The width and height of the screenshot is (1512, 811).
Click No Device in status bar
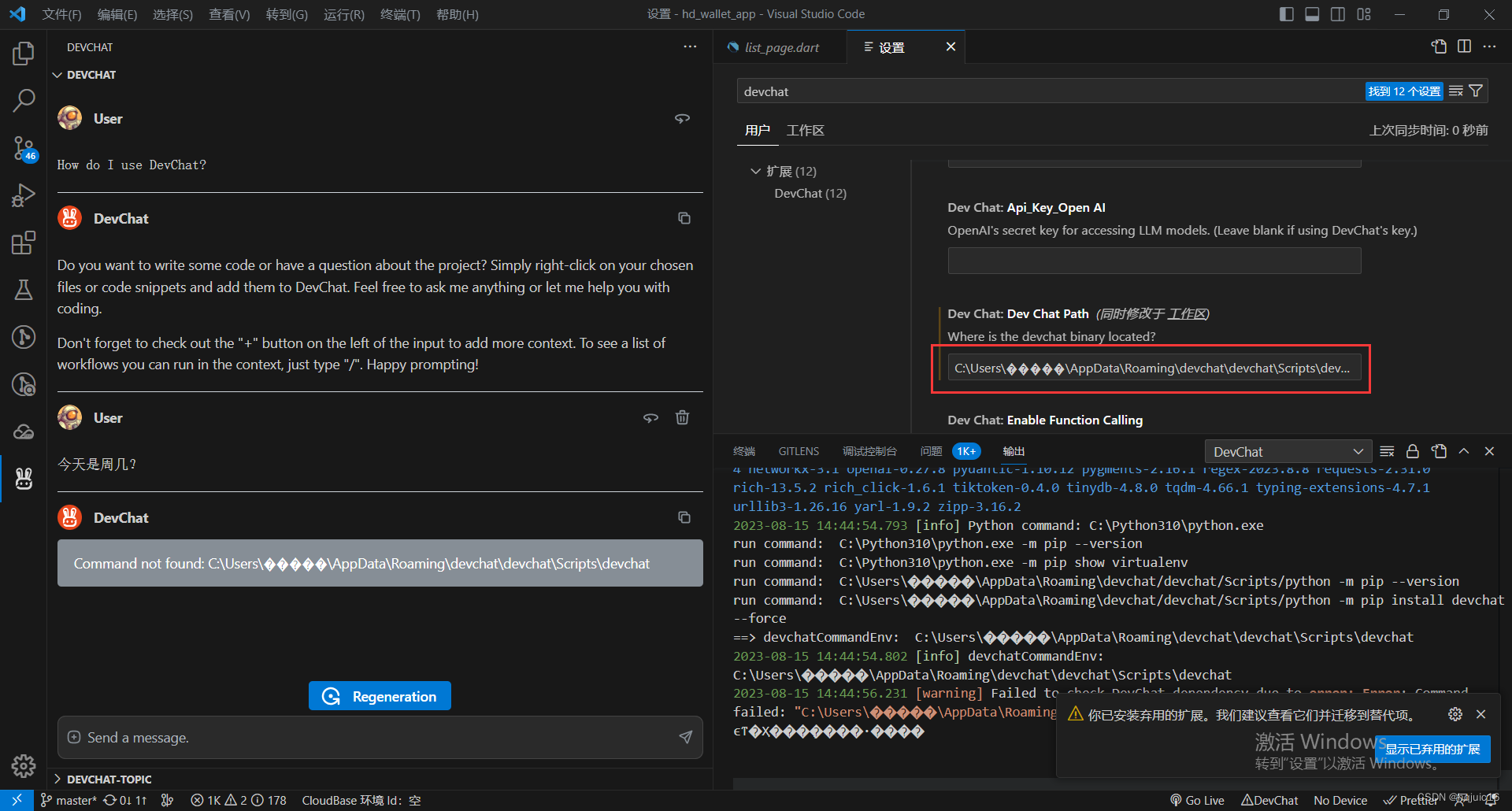coord(1340,800)
